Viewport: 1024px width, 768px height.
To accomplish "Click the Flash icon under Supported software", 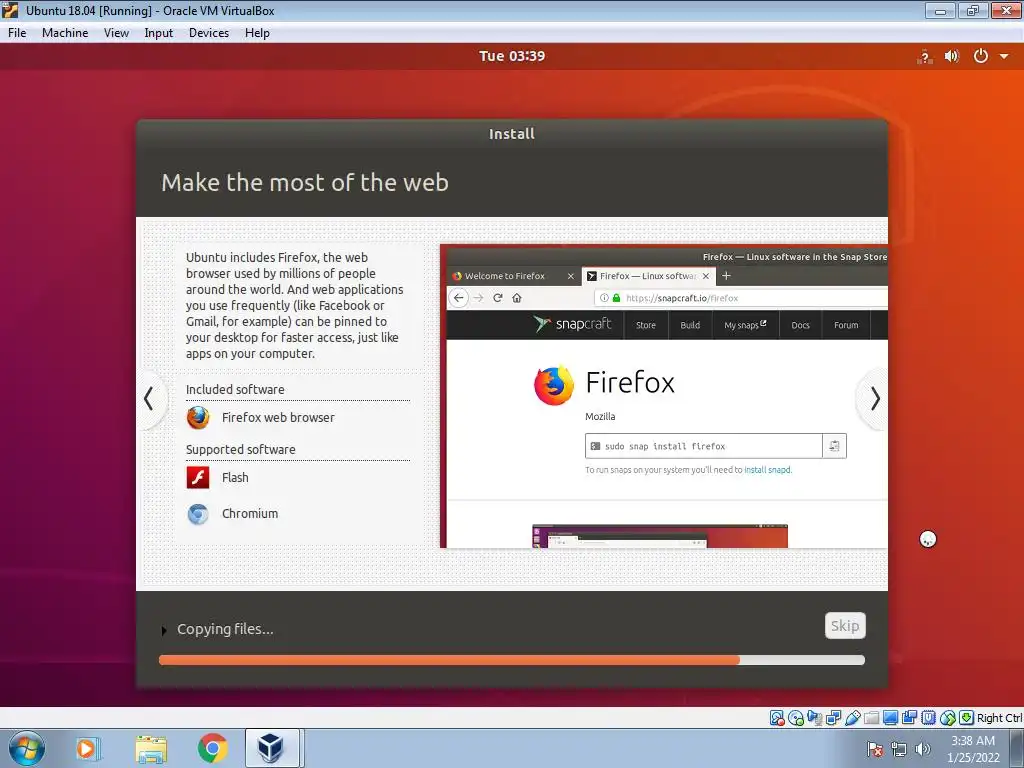I will coord(198,477).
